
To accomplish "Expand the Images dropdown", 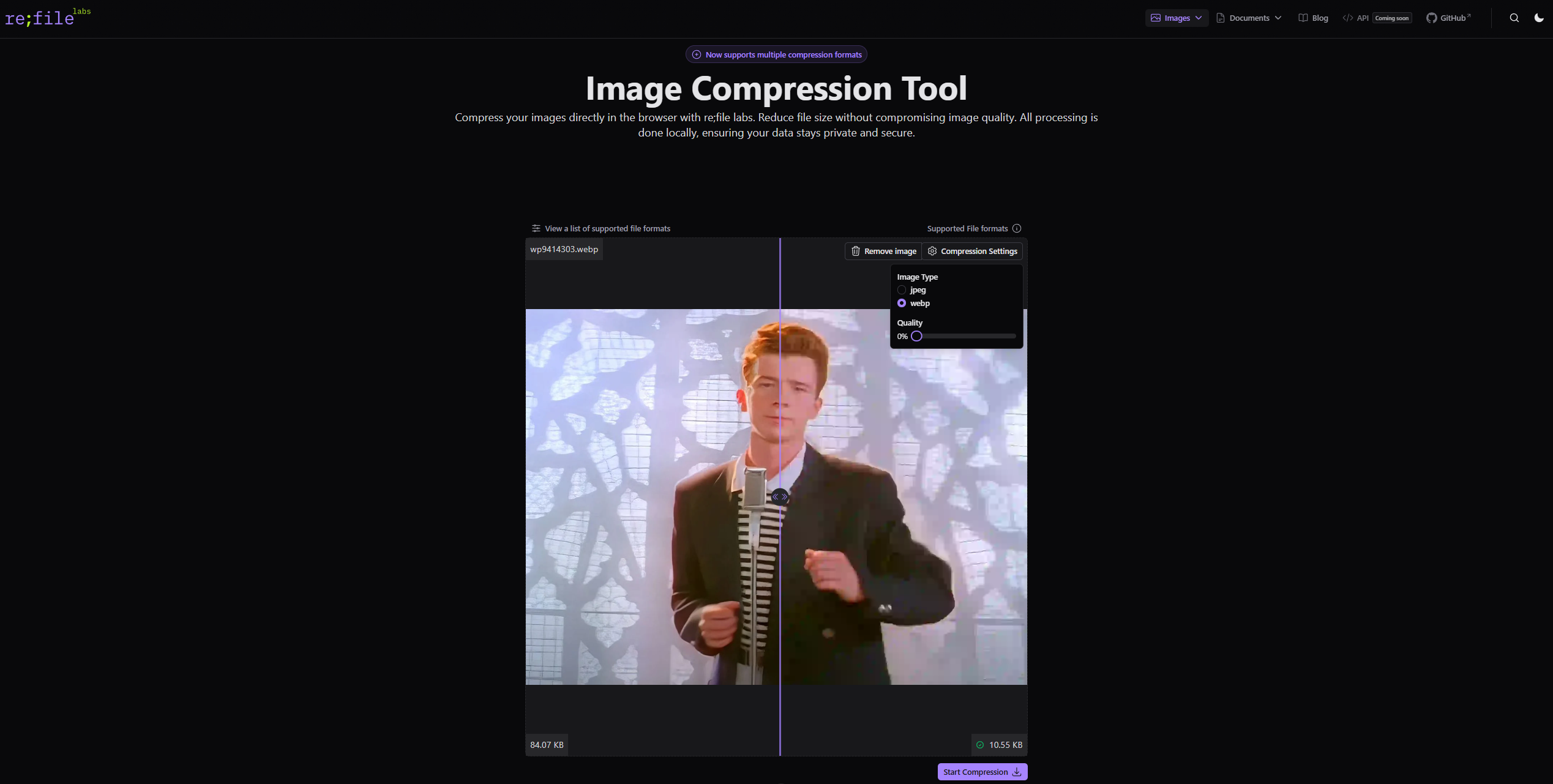I will tap(1175, 18).
